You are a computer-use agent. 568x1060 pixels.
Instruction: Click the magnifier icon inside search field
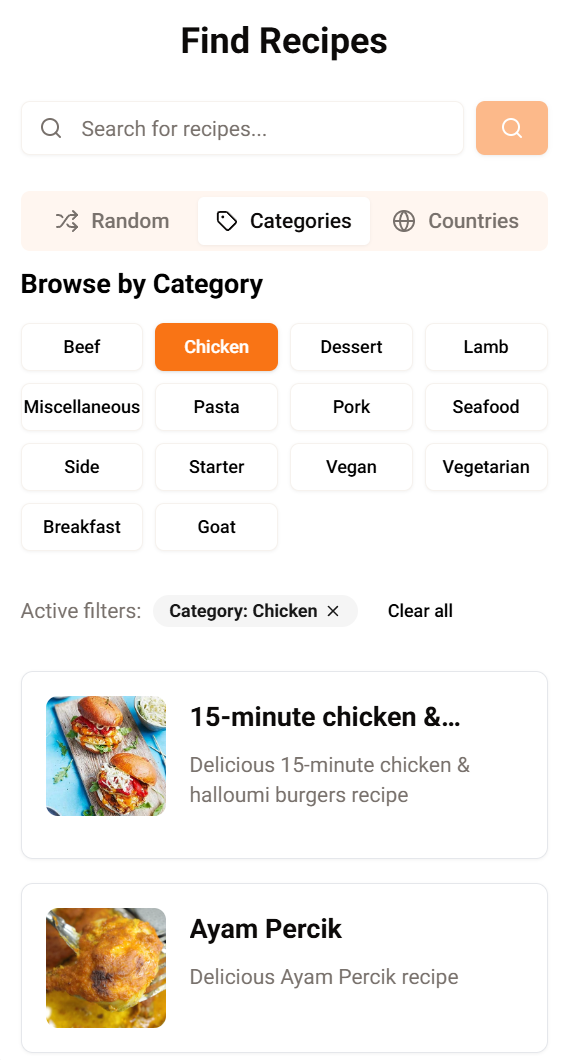pos(51,128)
